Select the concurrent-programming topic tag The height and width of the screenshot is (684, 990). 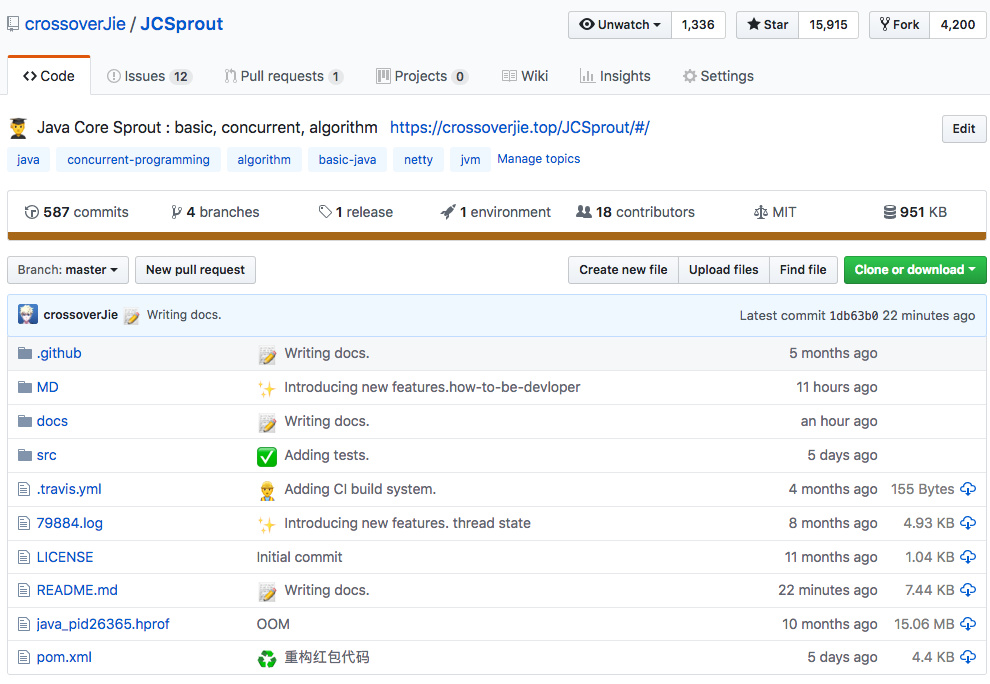click(138, 160)
